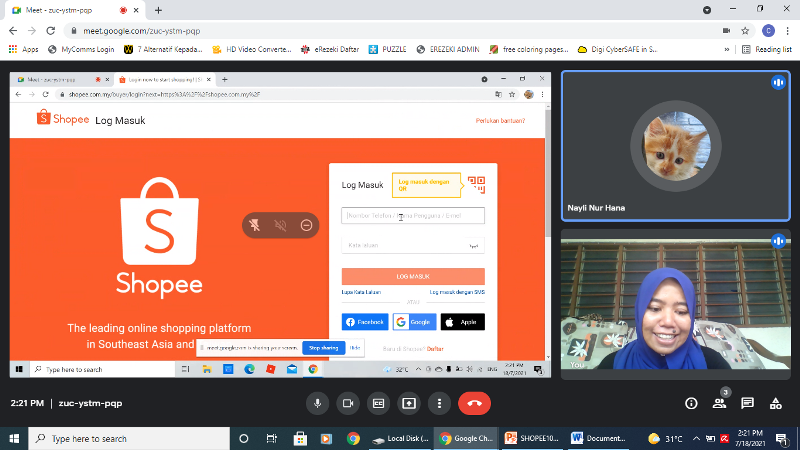Turn off camera in Meet controls
This screenshot has height=450, width=800.
348,403
